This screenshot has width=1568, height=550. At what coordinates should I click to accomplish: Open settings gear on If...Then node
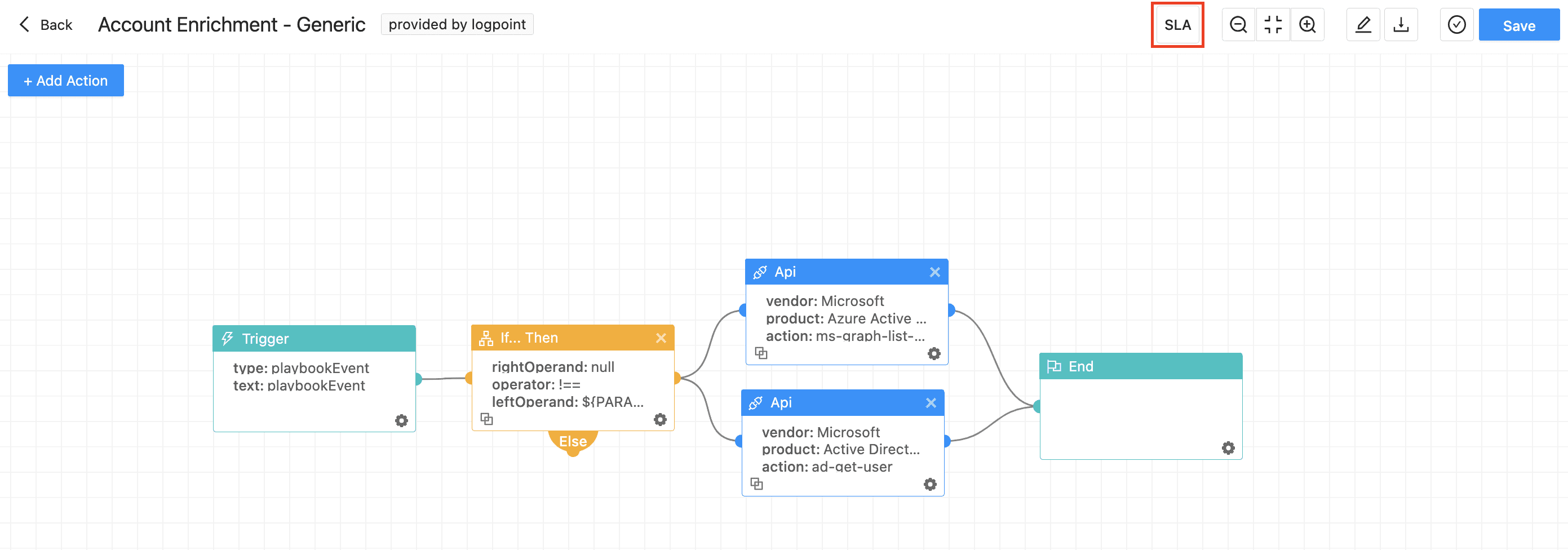coord(660,419)
